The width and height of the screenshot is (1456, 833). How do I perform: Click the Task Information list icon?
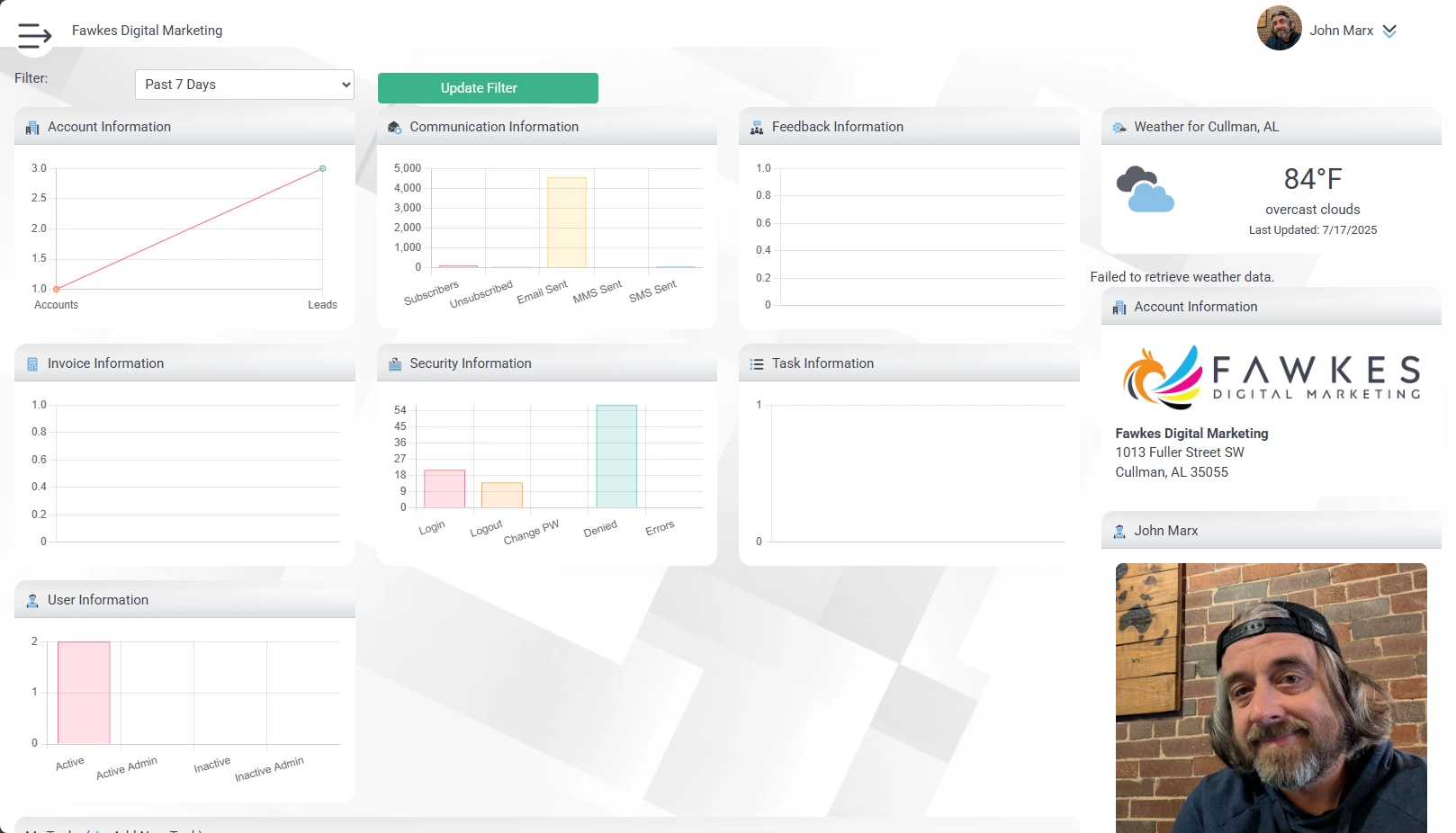click(757, 364)
